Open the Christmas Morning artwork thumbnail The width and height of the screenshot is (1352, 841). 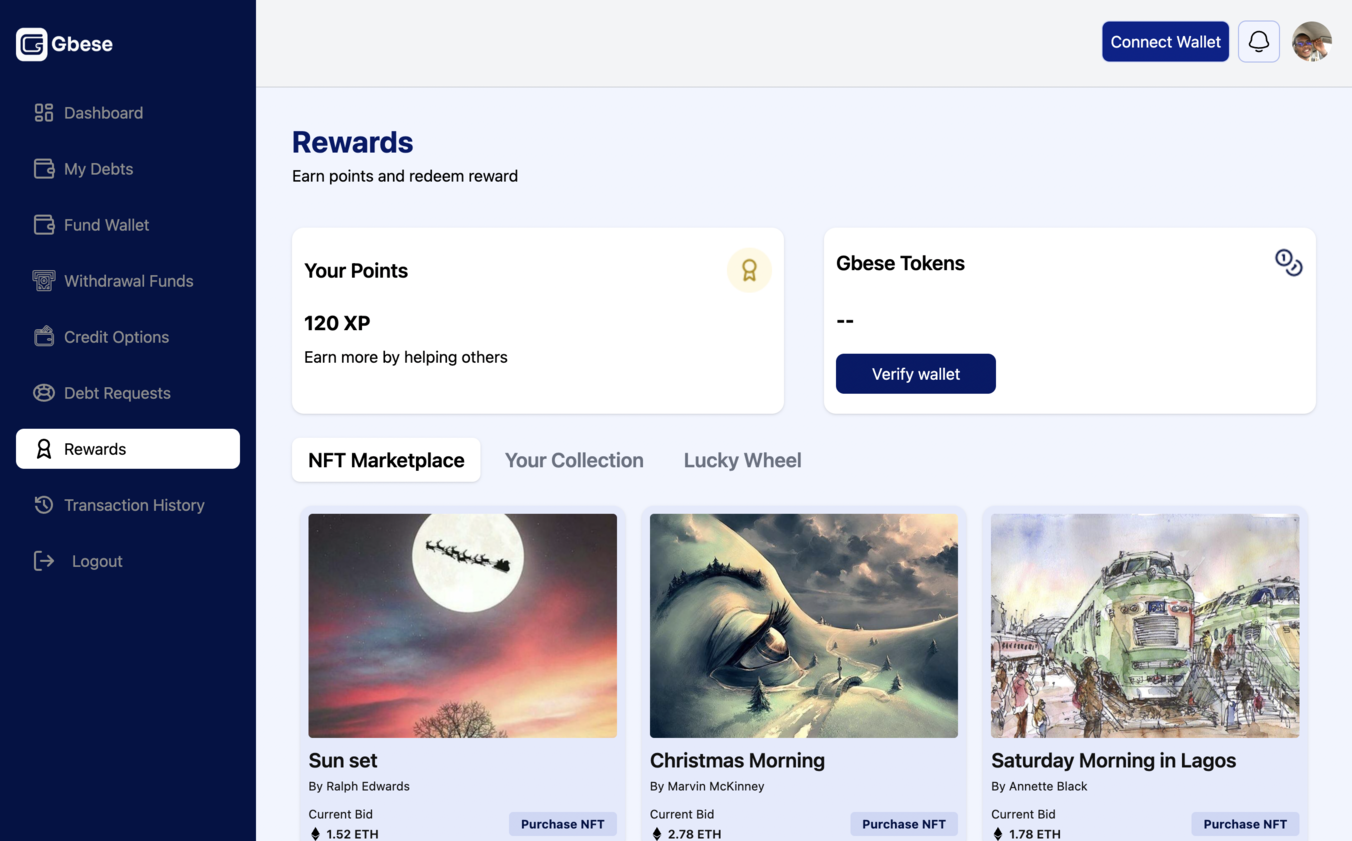803,625
